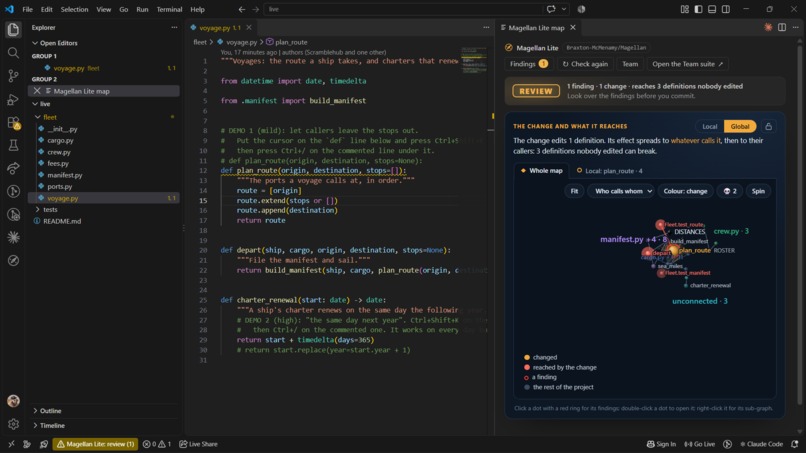Screen dimensions: 806x453
Task: Click the editor minimap preview
Action: click(x=473, y=60)
